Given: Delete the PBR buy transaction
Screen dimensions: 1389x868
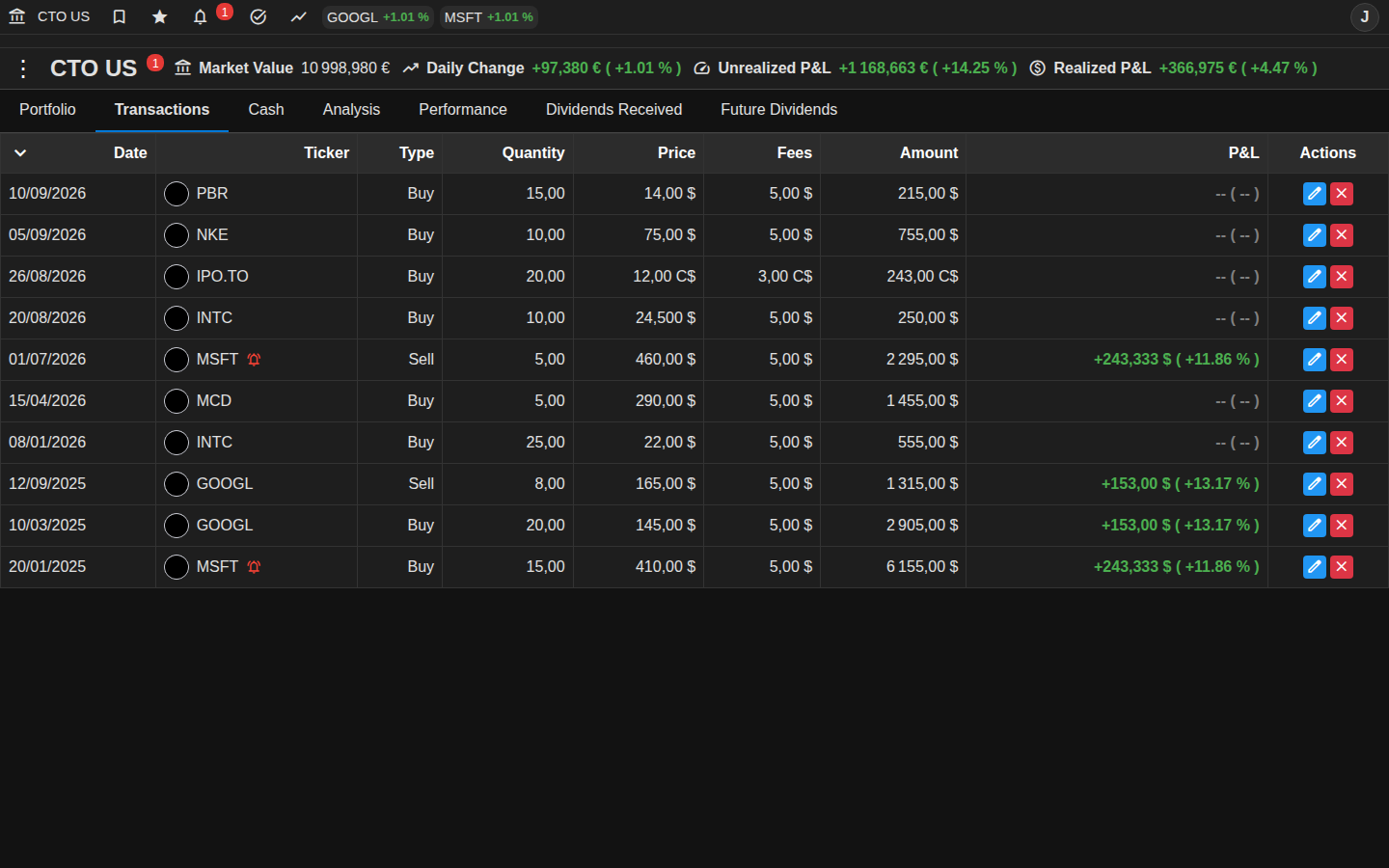Looking at the screenshot, I should (x=1342, y=194).
